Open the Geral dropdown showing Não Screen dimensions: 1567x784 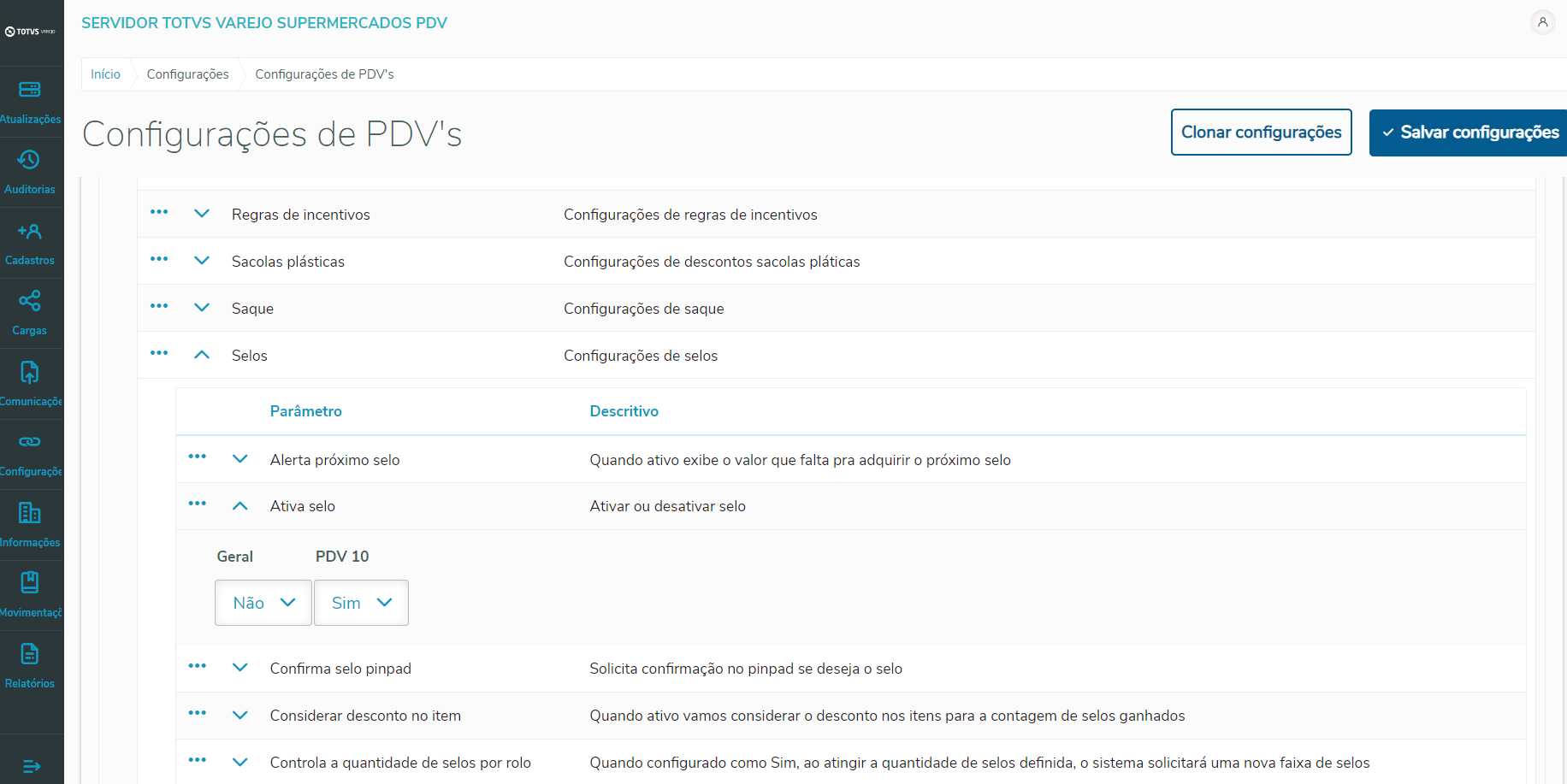[x=263, y=603]
